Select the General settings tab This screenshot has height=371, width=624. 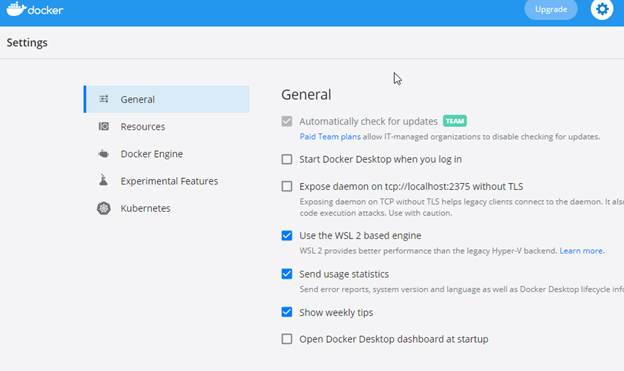167,99
